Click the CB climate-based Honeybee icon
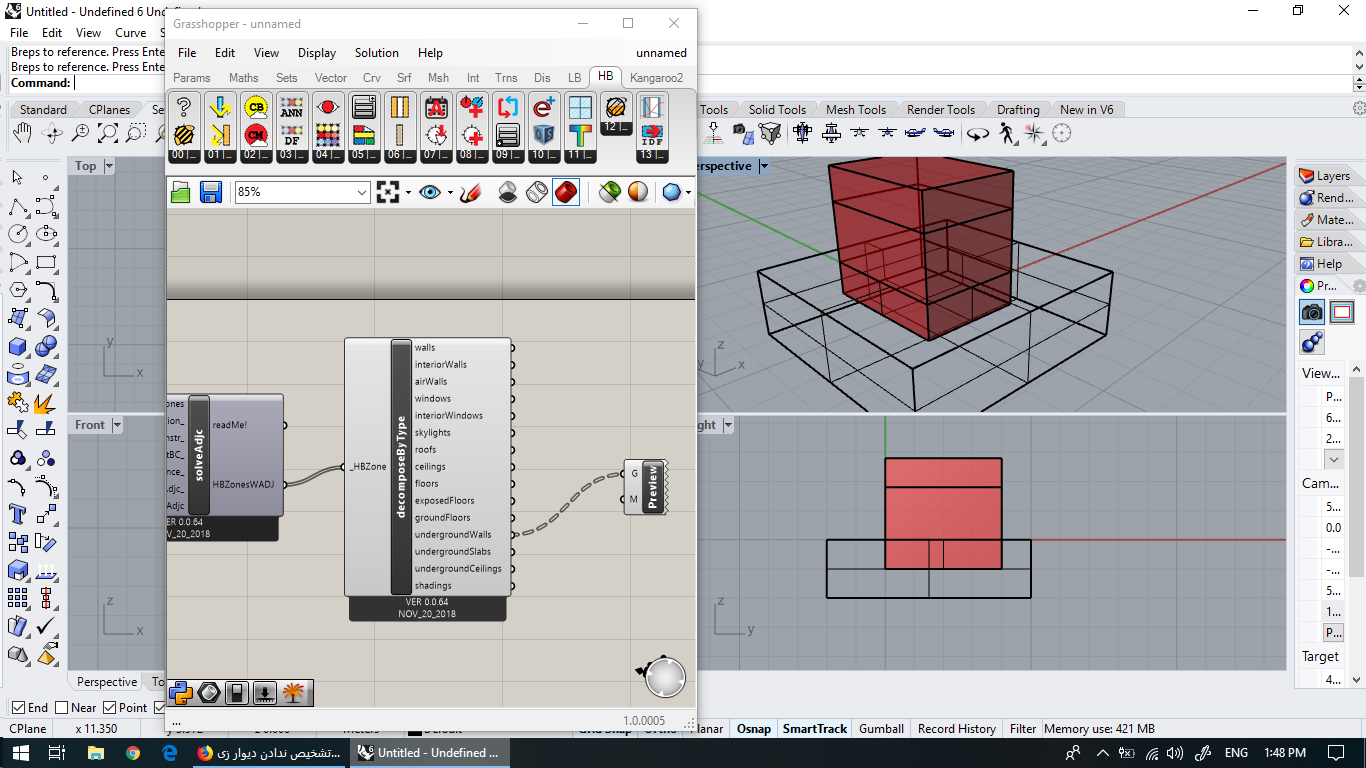Viewport: 1366px width, 768px height. (x=256, y=107)
